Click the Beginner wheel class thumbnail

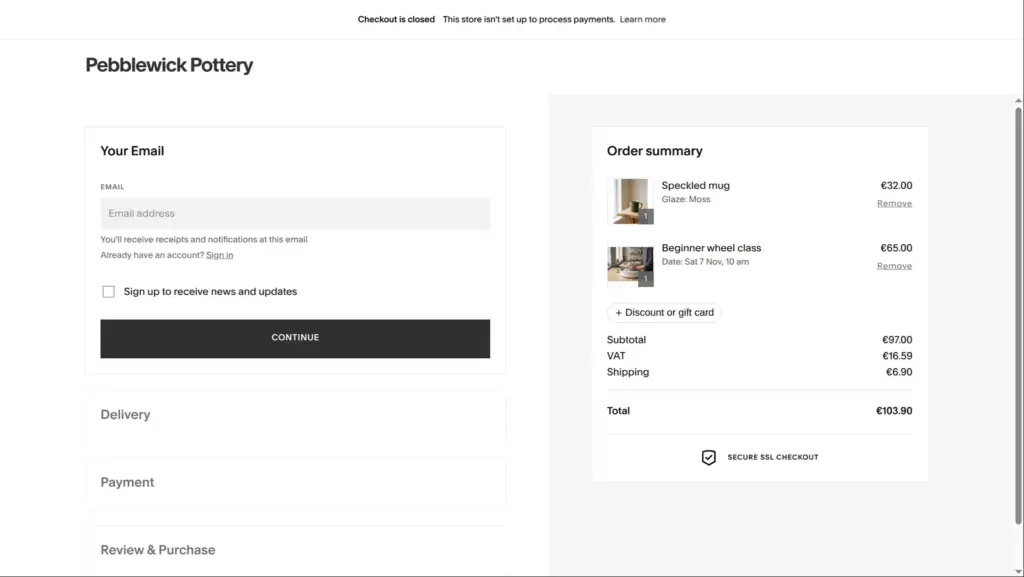[630, 264]
